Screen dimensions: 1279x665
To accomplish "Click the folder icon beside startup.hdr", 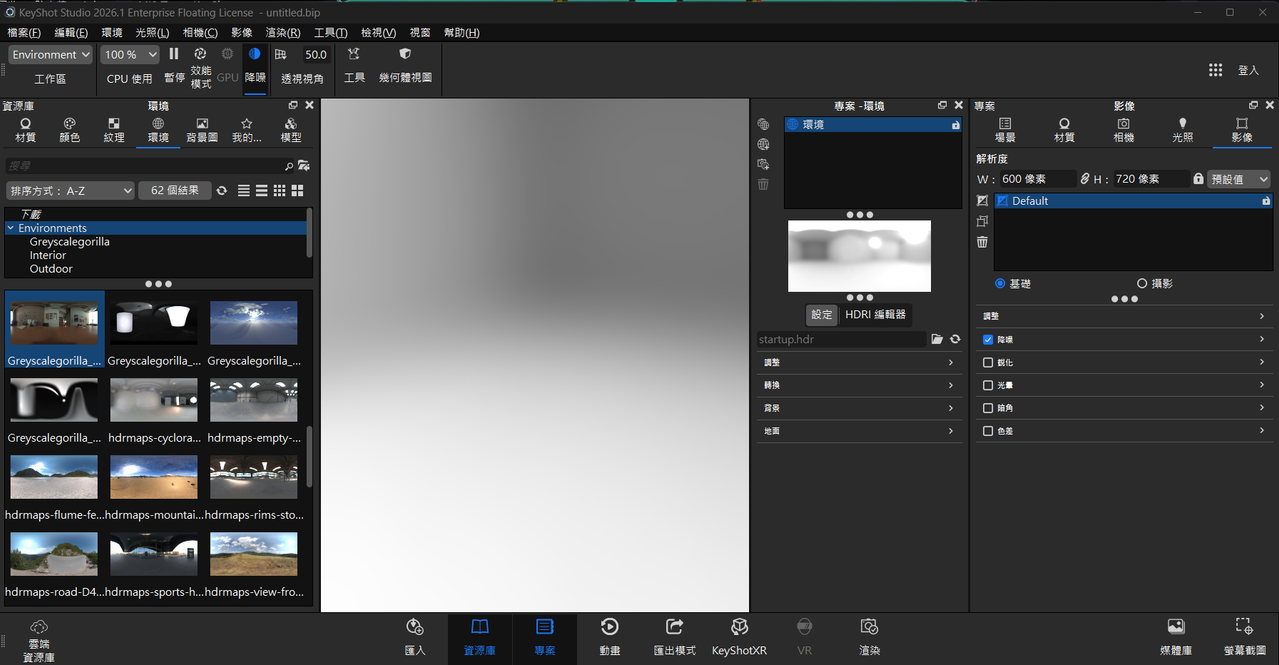I will 937,340.
